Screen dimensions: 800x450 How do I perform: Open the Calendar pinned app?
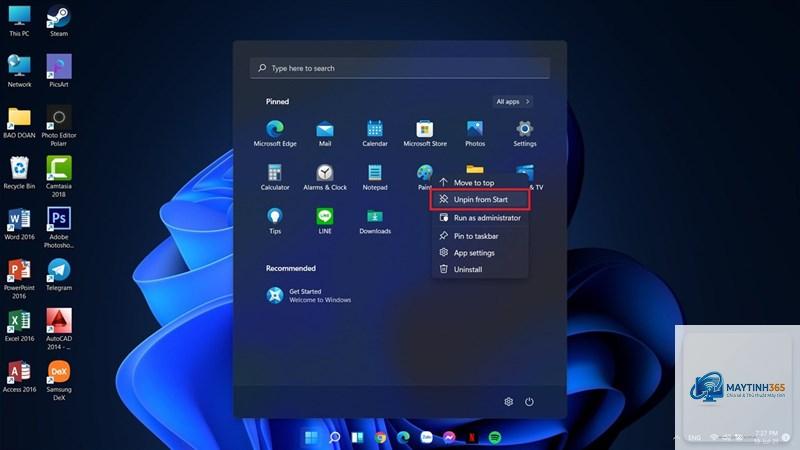click(374, 133)
